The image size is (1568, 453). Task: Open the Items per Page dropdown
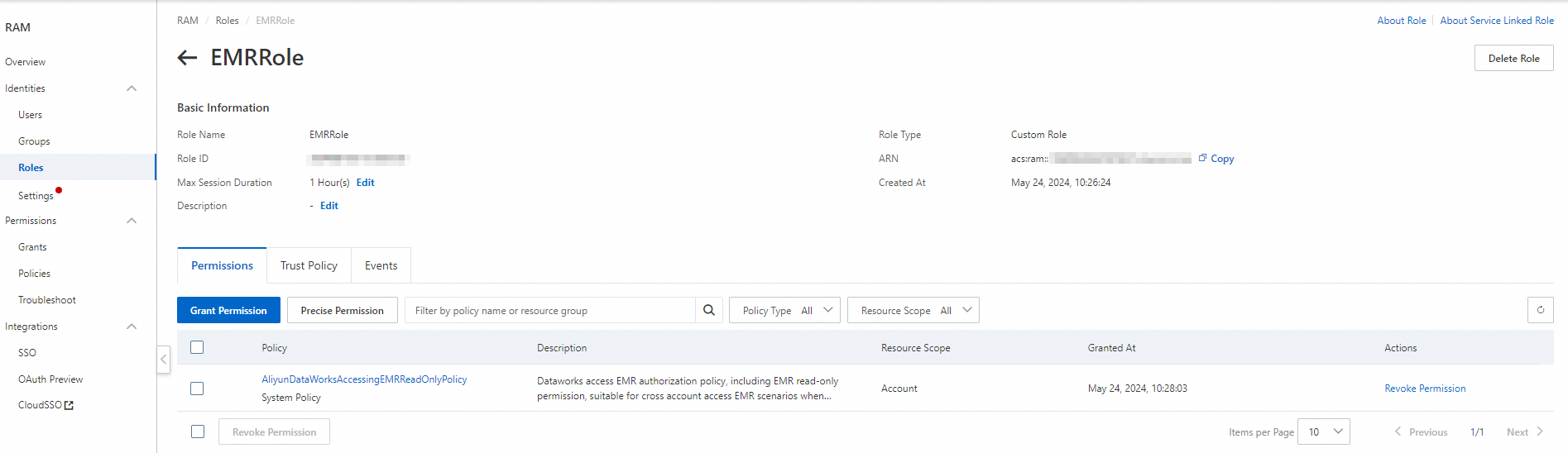1324,432
